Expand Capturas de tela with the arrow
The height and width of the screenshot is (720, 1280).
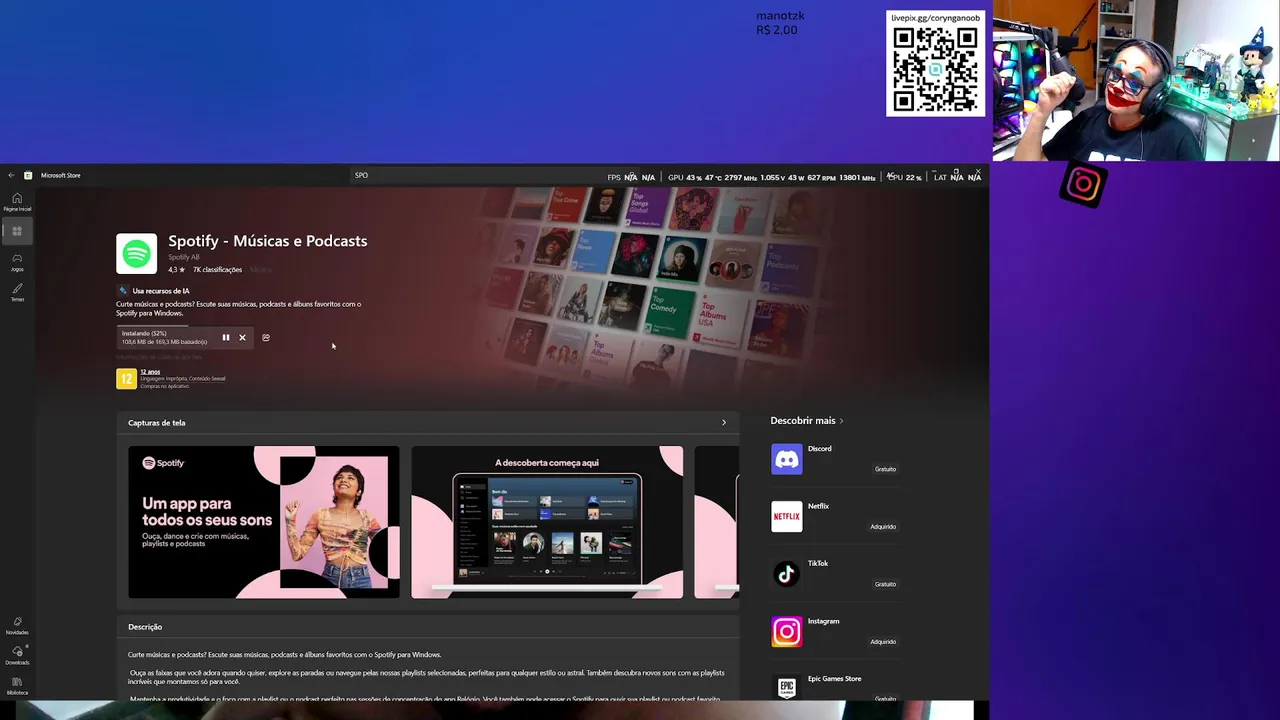[x=724, y=423]
